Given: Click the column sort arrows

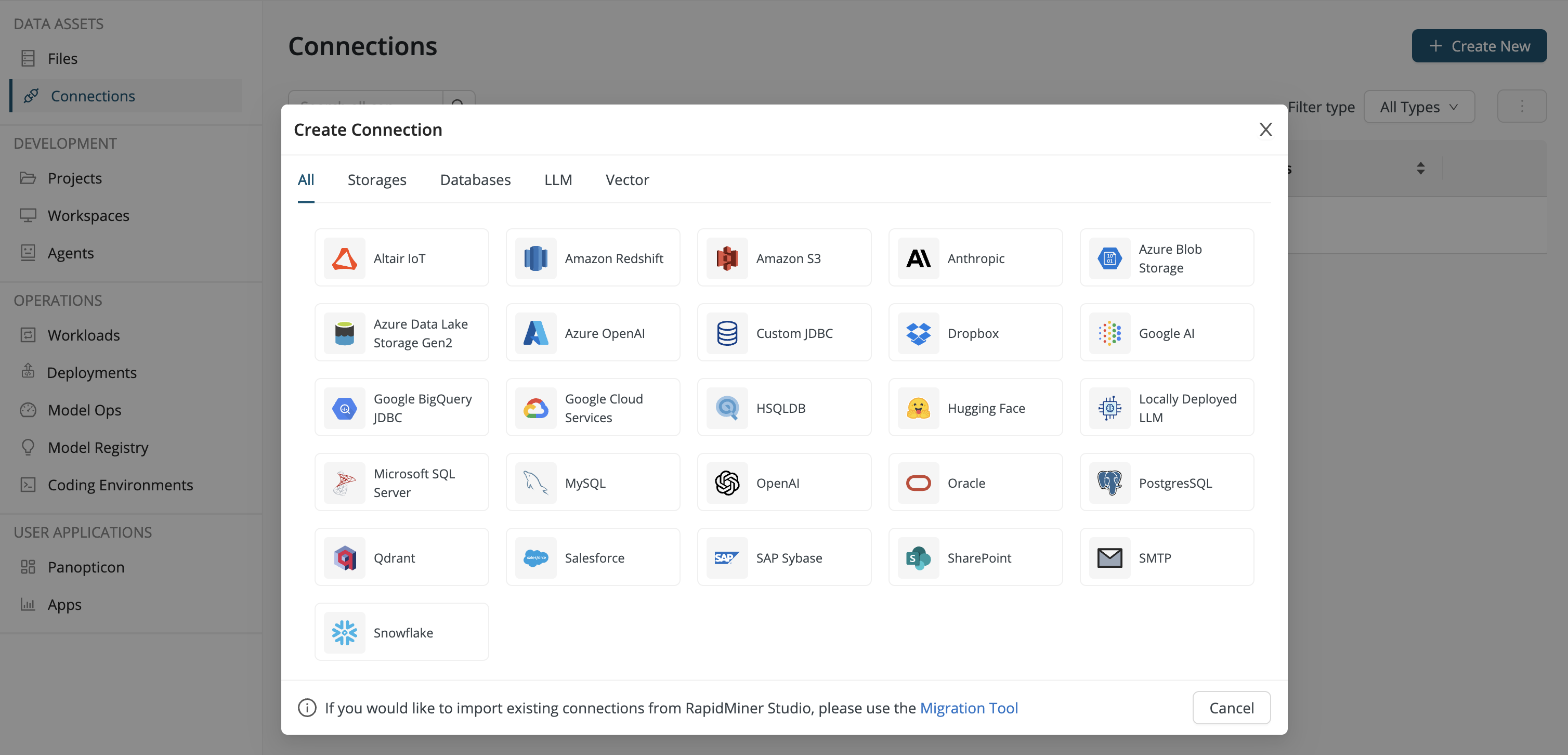Looking at the screenshot, I should [1420, 168].
